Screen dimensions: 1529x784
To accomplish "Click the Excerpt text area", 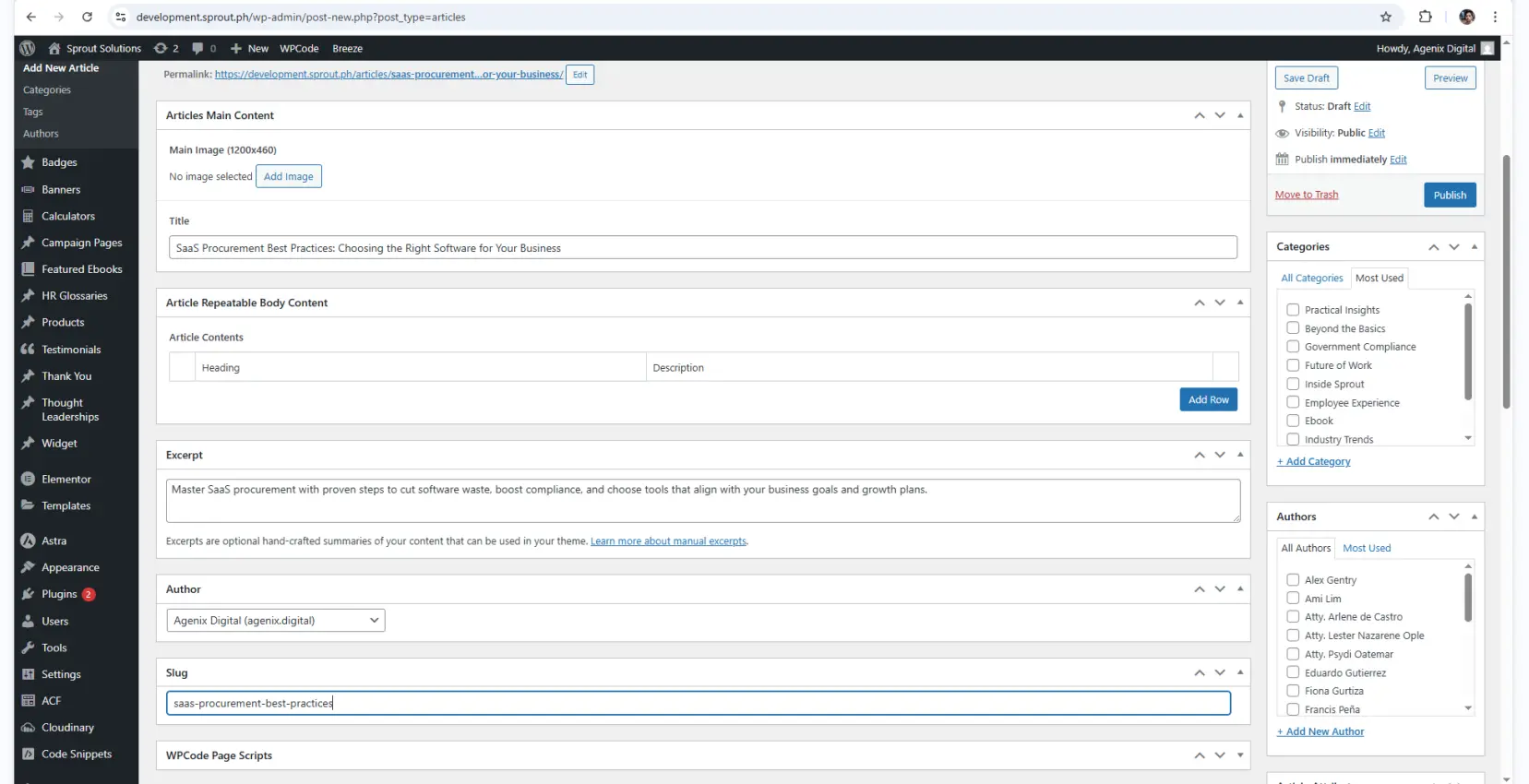I will pyautogui.click(x=703, y=501).
